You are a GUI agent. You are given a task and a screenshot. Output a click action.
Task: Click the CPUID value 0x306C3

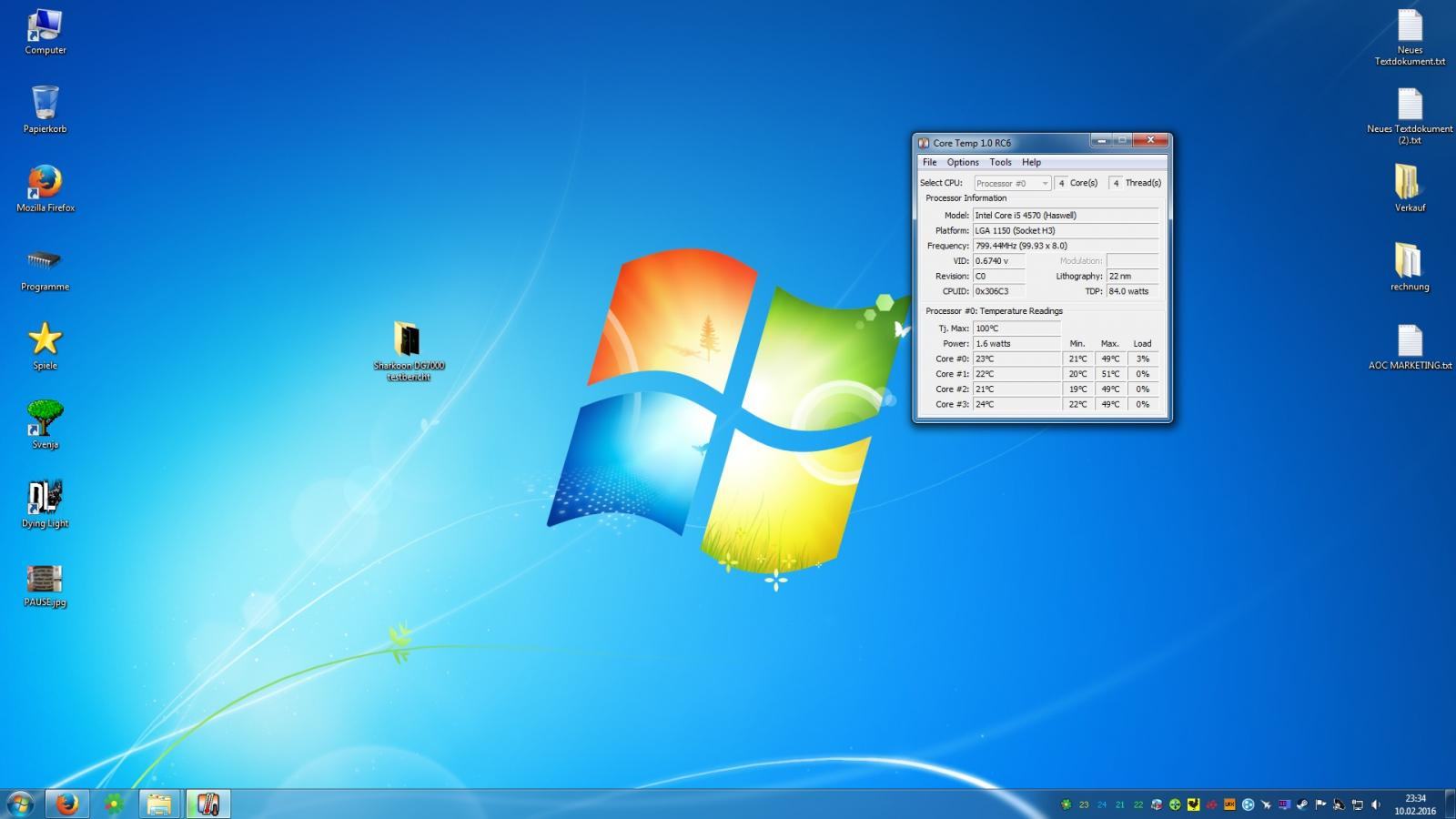pyautogui.click(x=999, y=291)
